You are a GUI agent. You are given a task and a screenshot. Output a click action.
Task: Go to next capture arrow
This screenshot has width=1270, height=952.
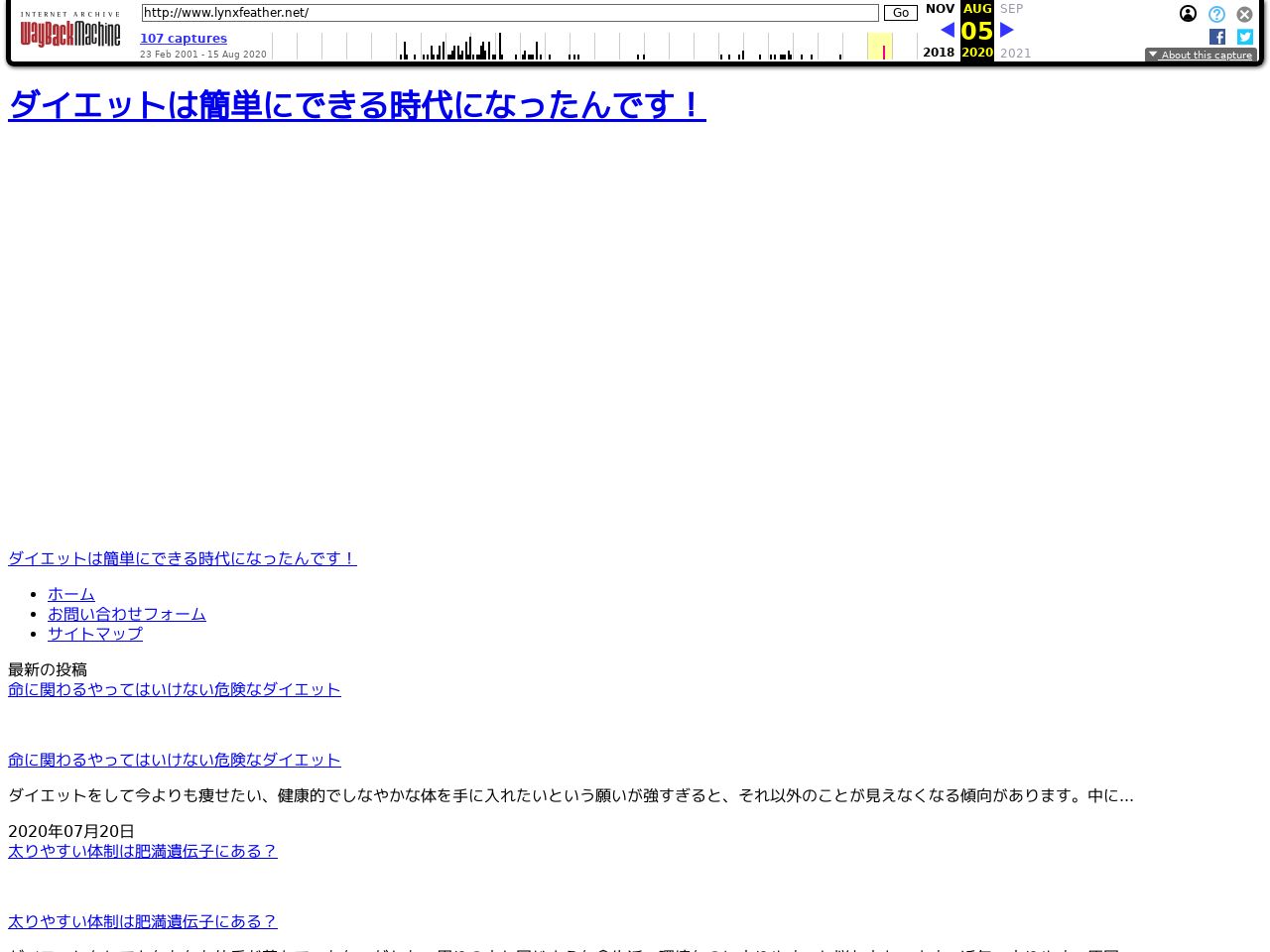coord(1007,31)
